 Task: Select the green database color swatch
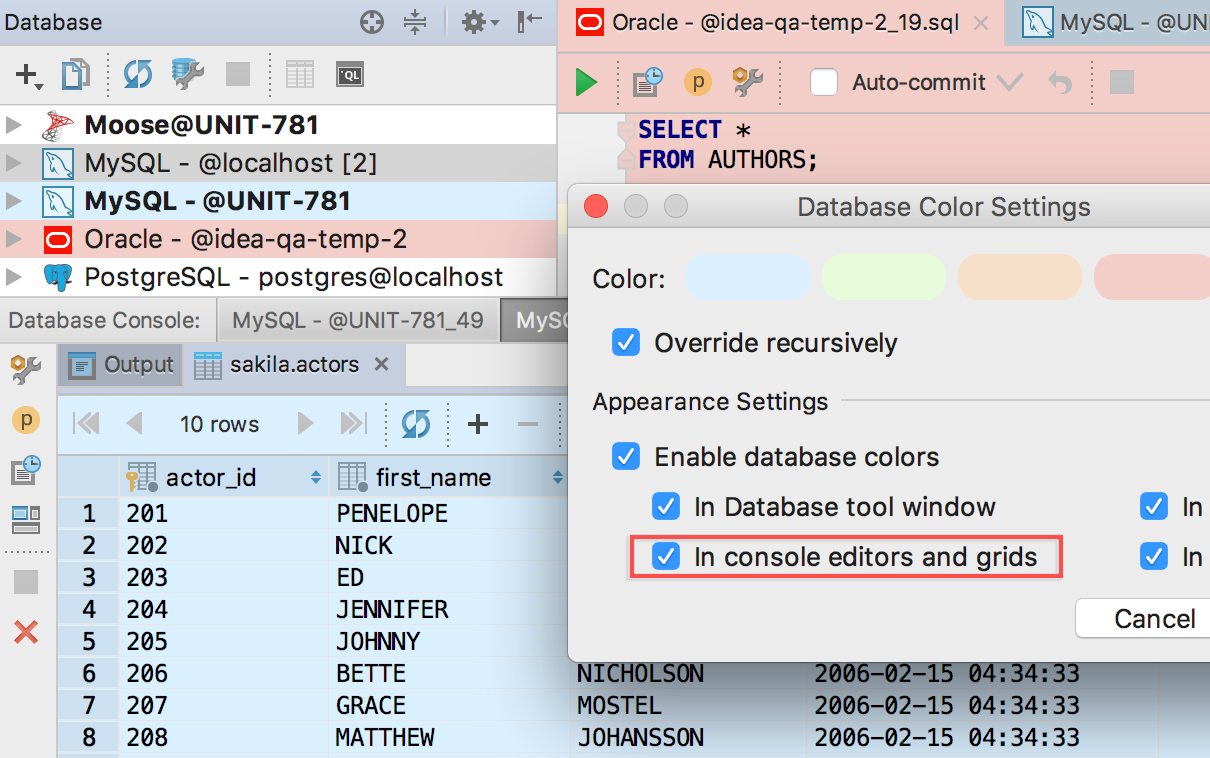pos(883,279)
